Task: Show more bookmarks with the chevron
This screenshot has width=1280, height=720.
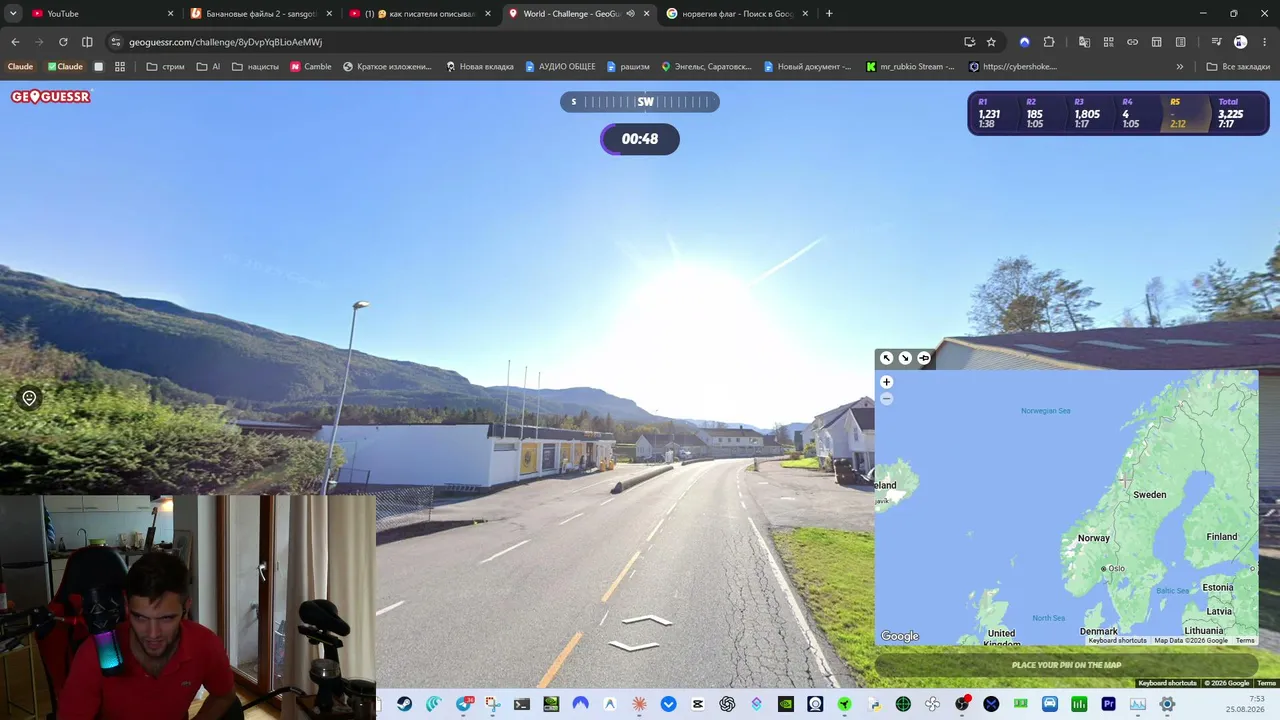Action: (1180, 67)
